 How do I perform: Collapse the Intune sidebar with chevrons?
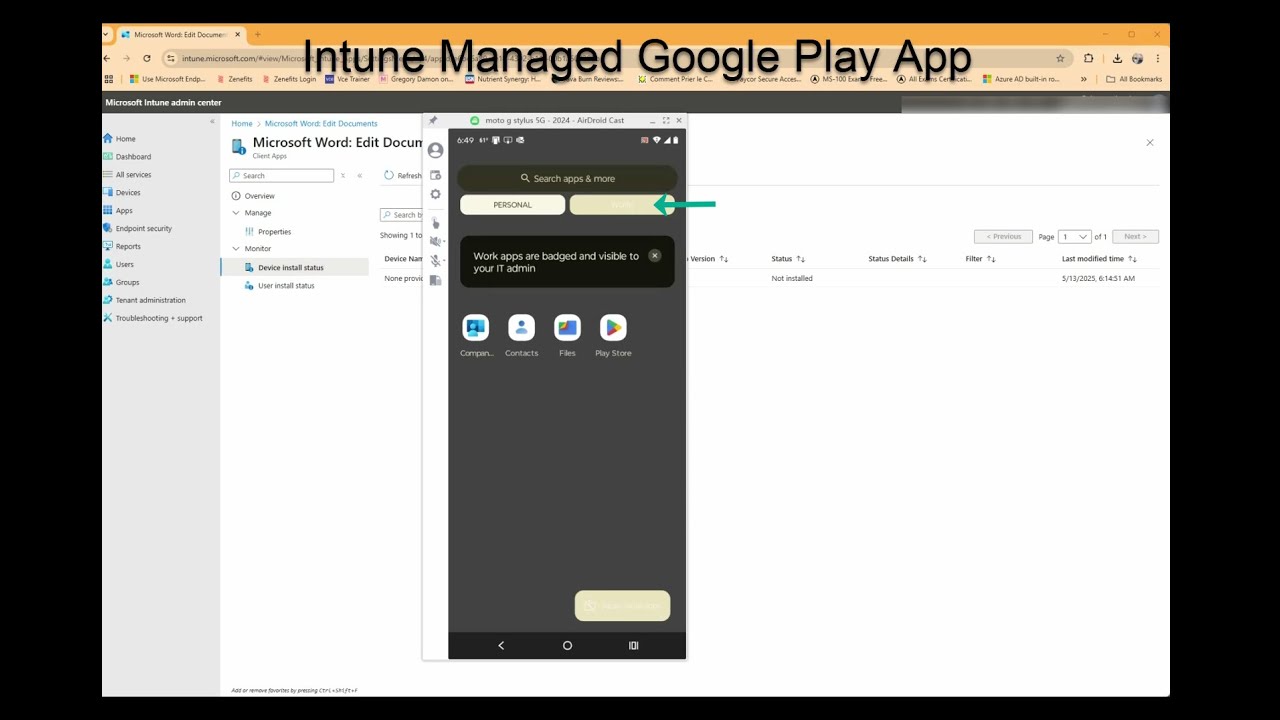(211, 121)
